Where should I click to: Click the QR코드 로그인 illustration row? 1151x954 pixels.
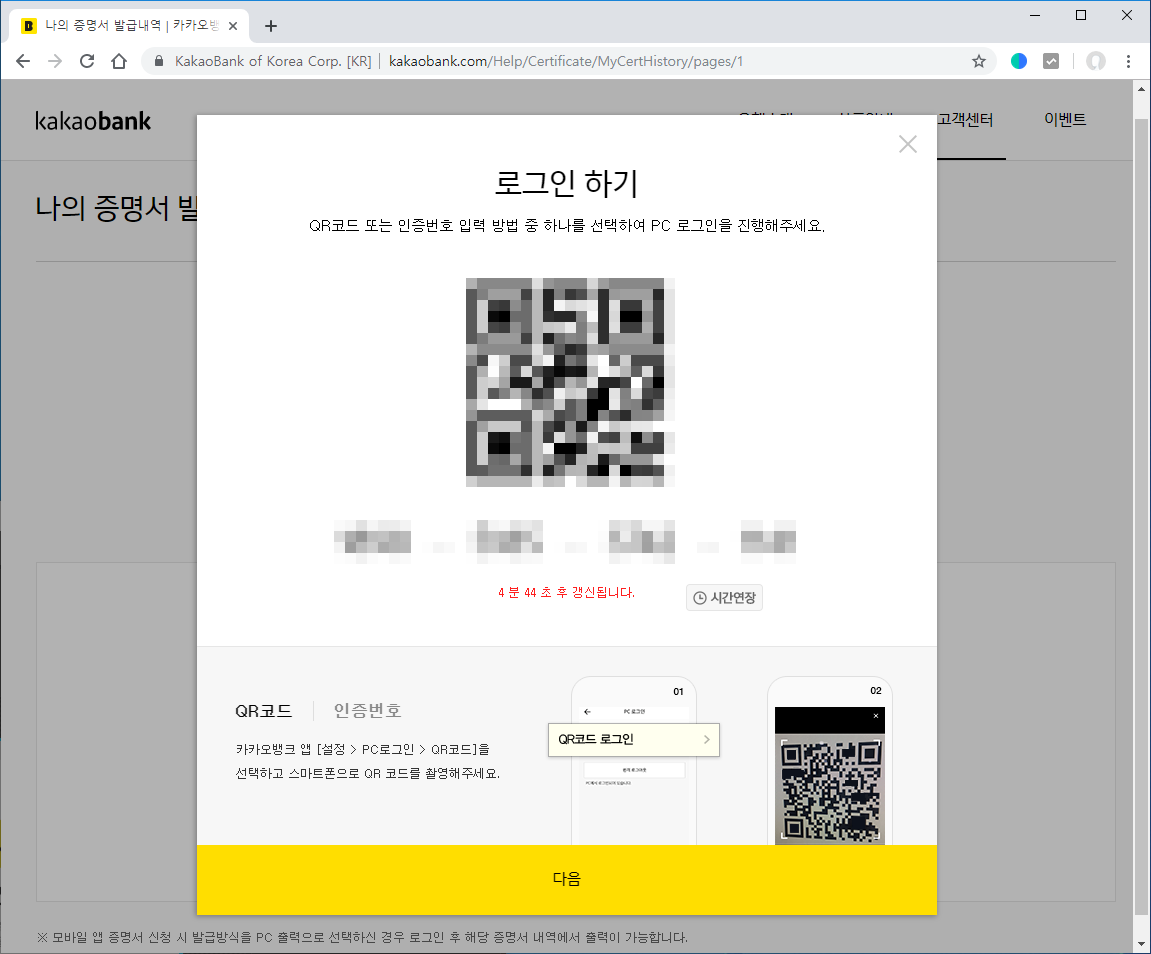pyautogui.click(x=633, y=740)
